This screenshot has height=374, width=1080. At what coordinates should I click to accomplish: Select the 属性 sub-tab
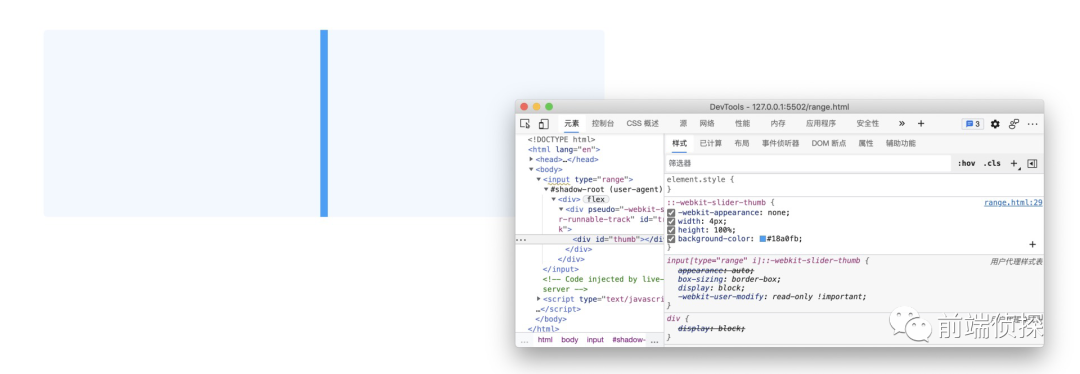pyautogui.click(x=866, y=143)
